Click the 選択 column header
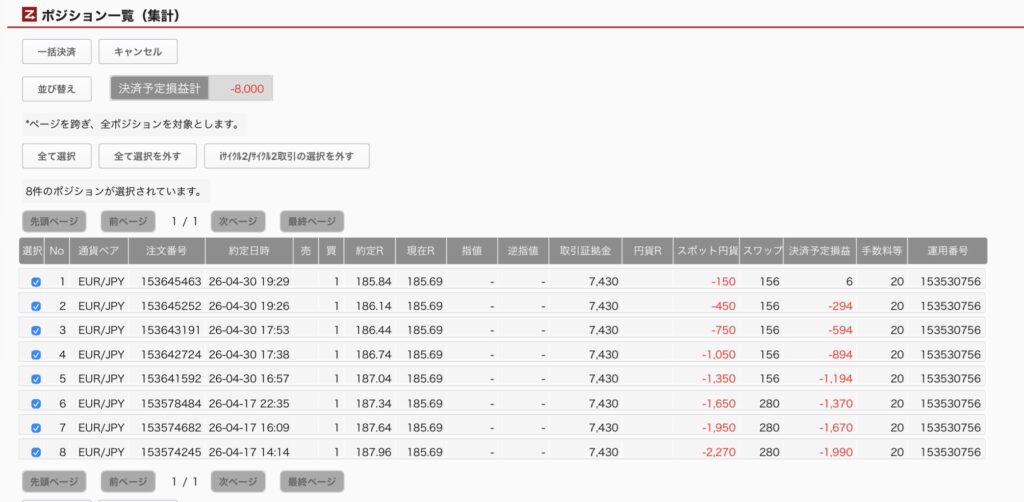This screenshot has height=502, width=1024. 31,251
